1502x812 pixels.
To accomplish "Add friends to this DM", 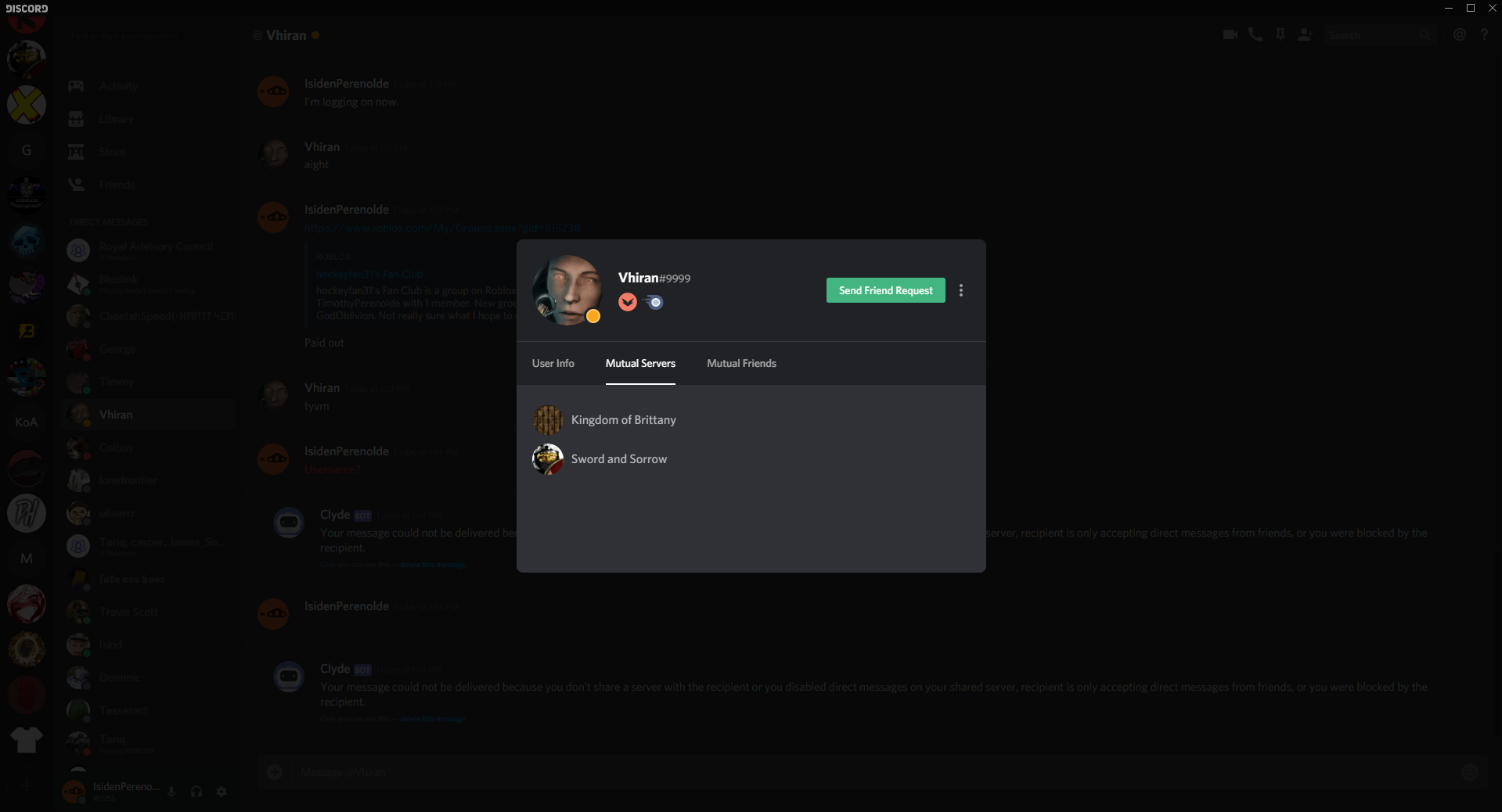I will pyautogui.click(x=1305, y=34).
